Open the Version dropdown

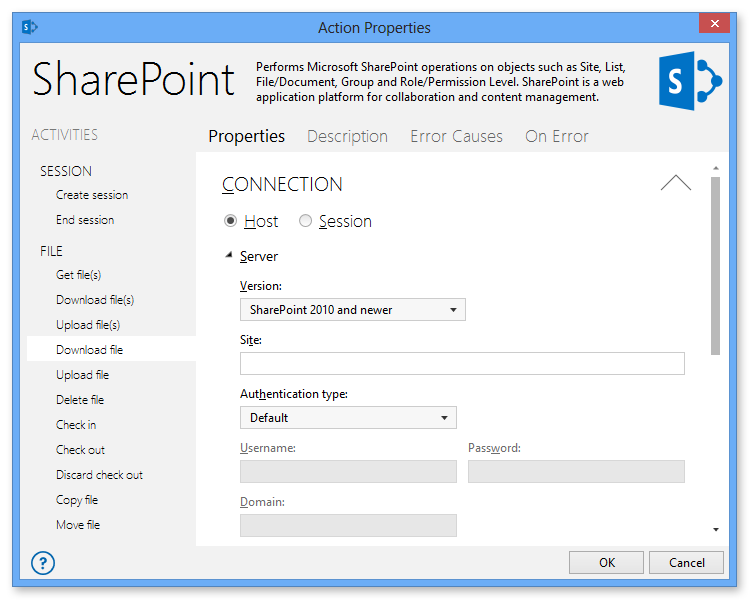(x=353, y=310)
